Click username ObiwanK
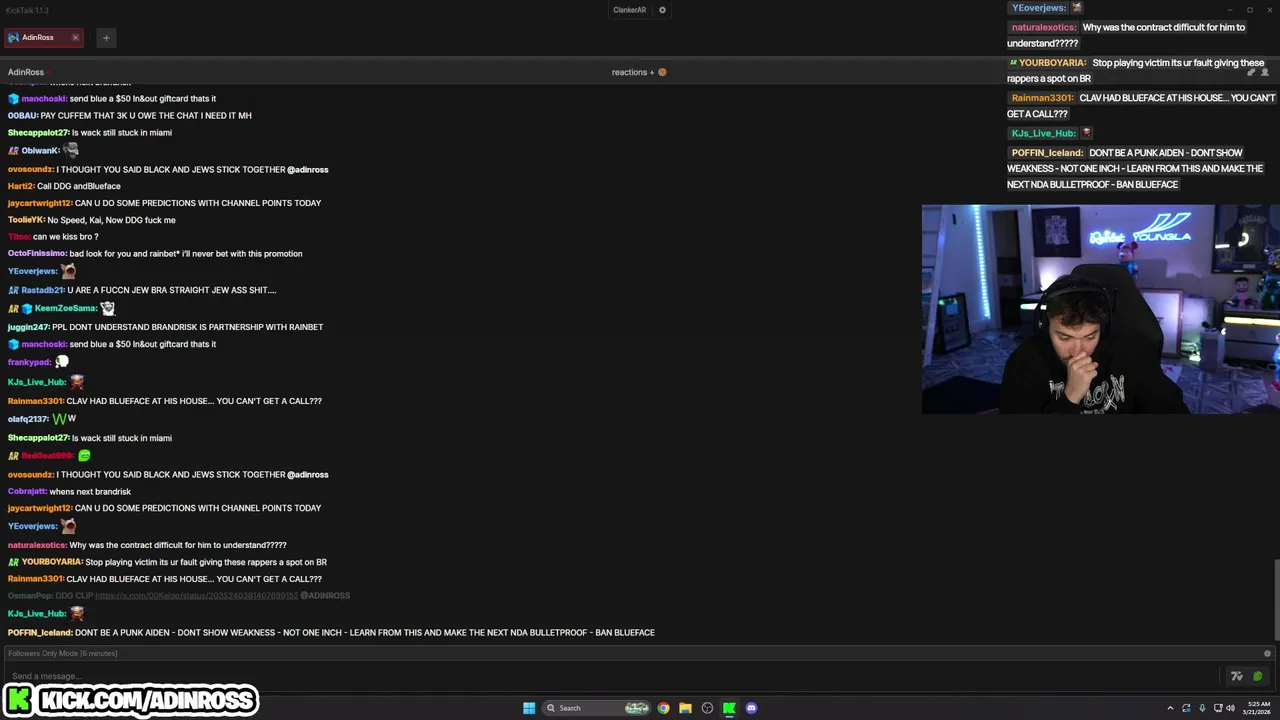This screenshot has width=1280, height=720. (x=40, y=151)
